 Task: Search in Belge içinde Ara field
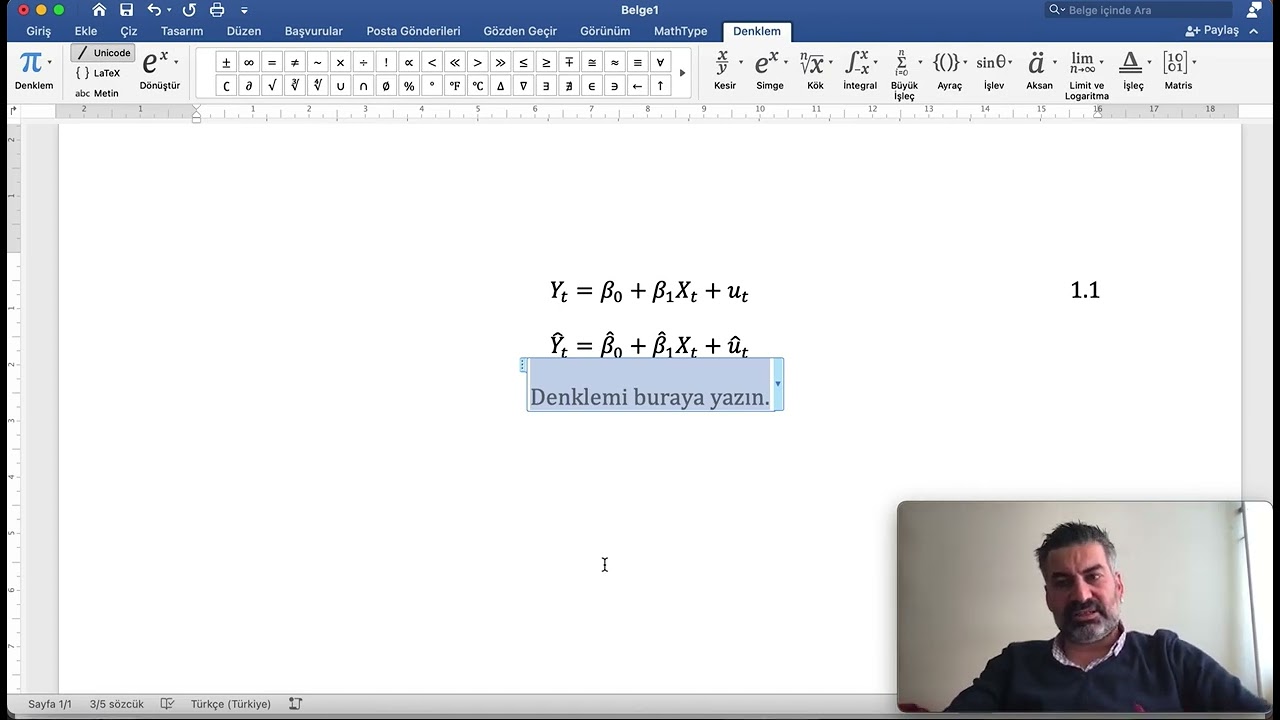[x=1139, y=10]
